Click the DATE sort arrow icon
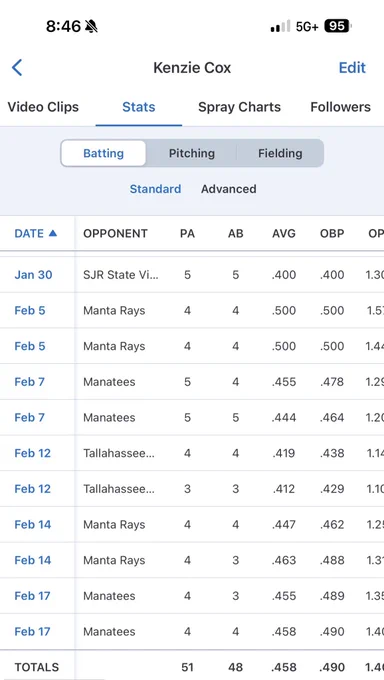This screenshot has width=384, height=680. click(x=53, y=233)
